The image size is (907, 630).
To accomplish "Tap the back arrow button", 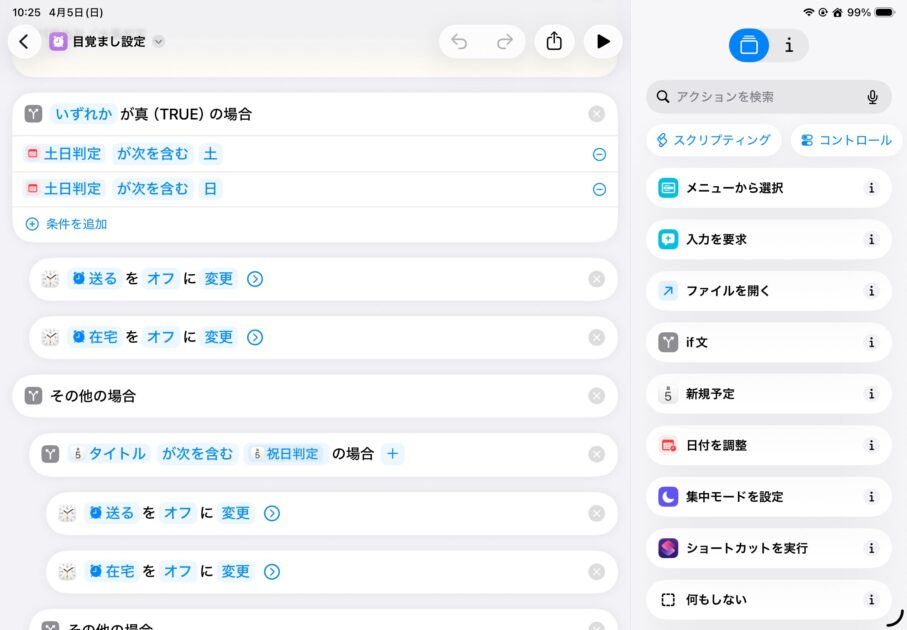I will click(24, 41).
